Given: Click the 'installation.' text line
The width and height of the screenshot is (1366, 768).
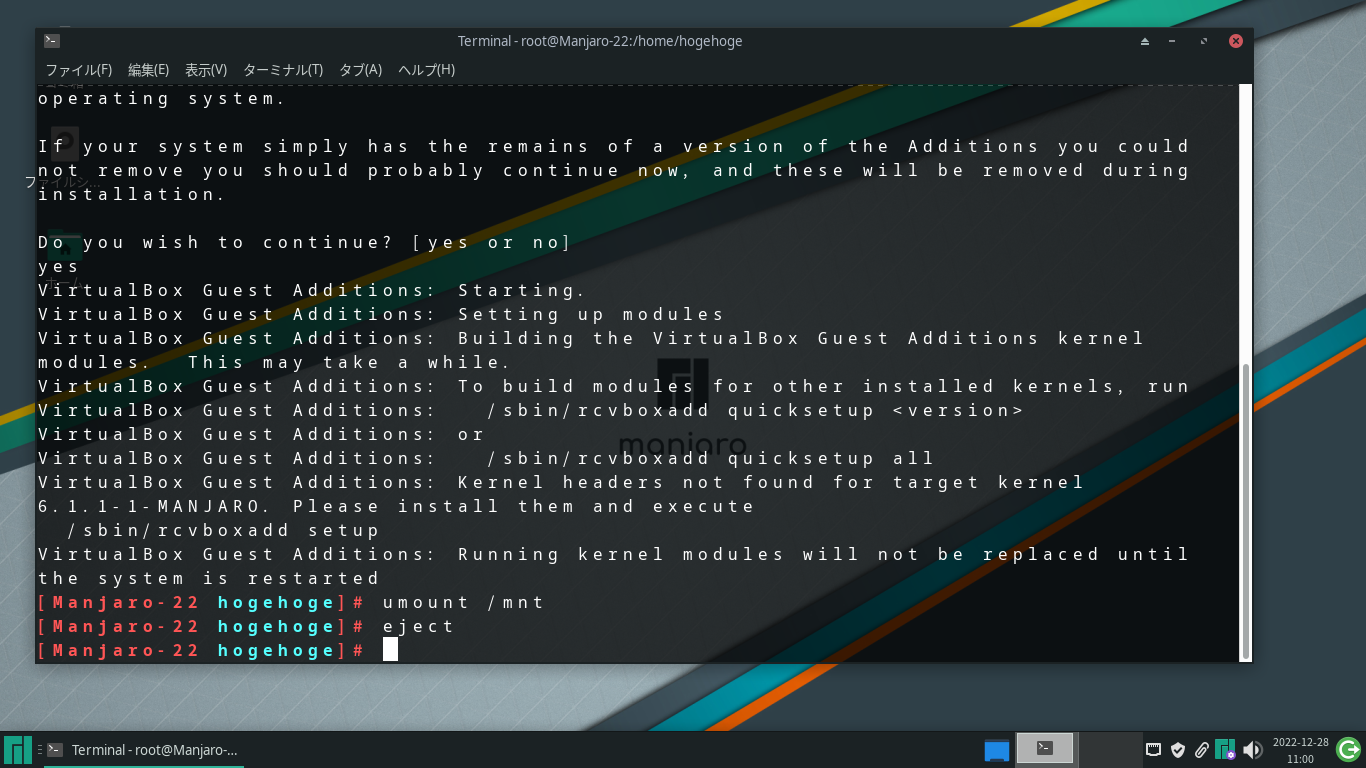Looking at the screenshot, I should click(x=133, y=194).
